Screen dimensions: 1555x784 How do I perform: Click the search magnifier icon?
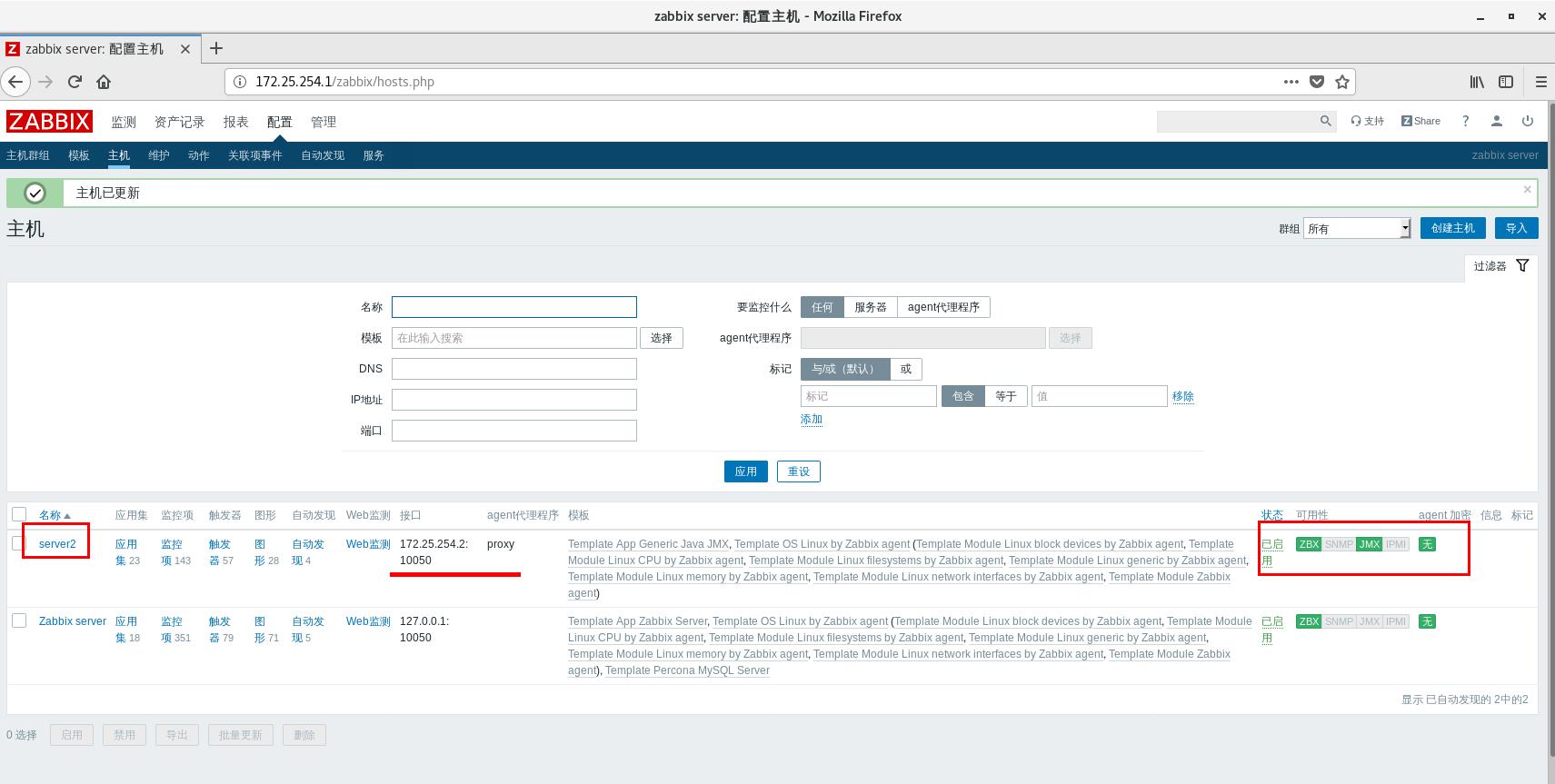1326,121
